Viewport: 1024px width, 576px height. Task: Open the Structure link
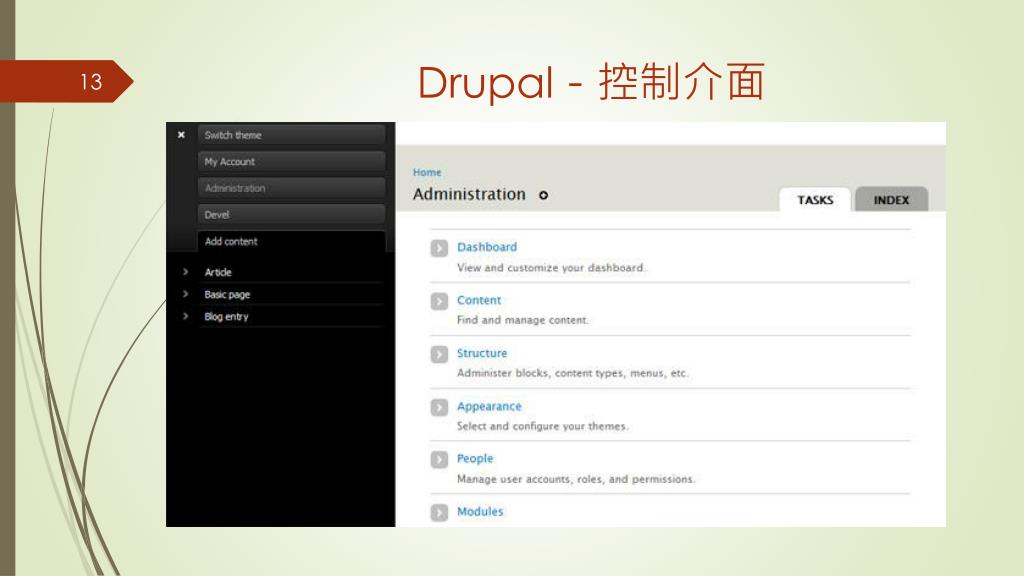(482, 353)
